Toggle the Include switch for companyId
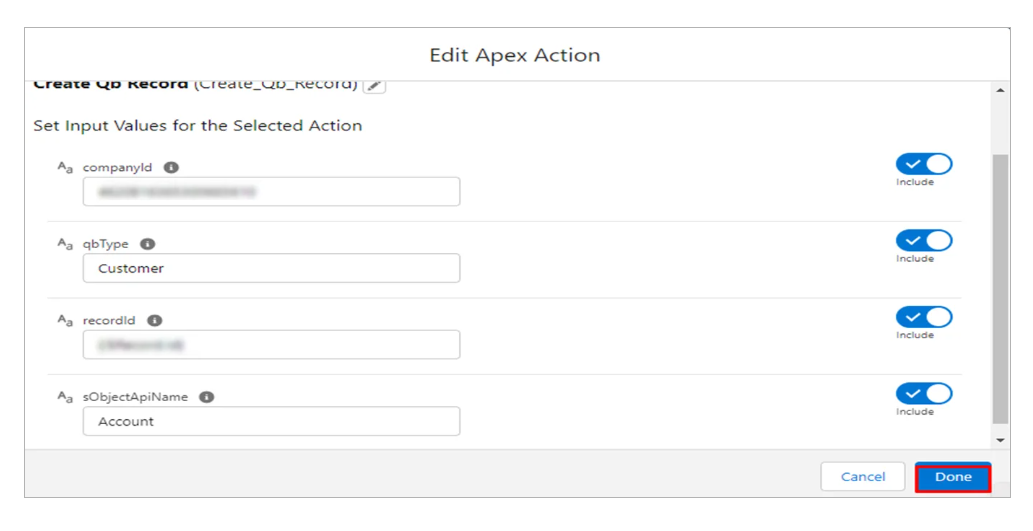 (924, 165)
